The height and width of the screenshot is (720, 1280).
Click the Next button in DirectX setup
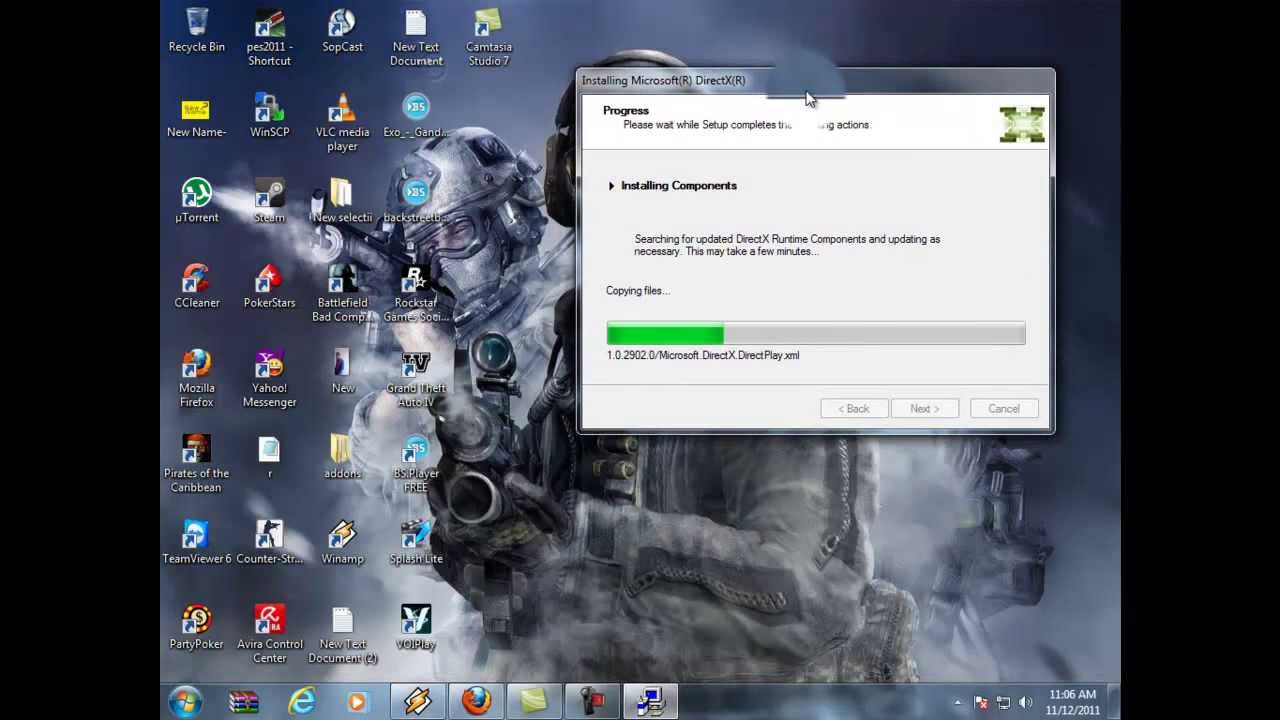click(x=924, y=409)
